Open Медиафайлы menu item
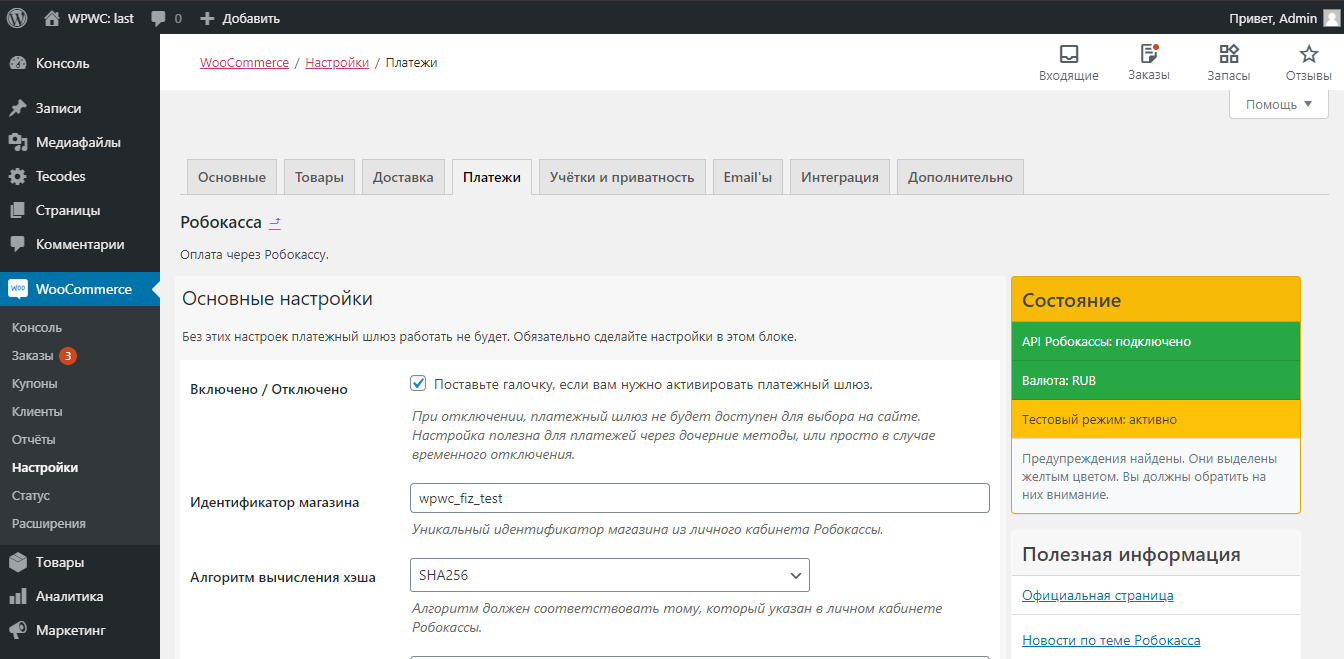This screenshot has height=659, width=1344. [80, 142]
